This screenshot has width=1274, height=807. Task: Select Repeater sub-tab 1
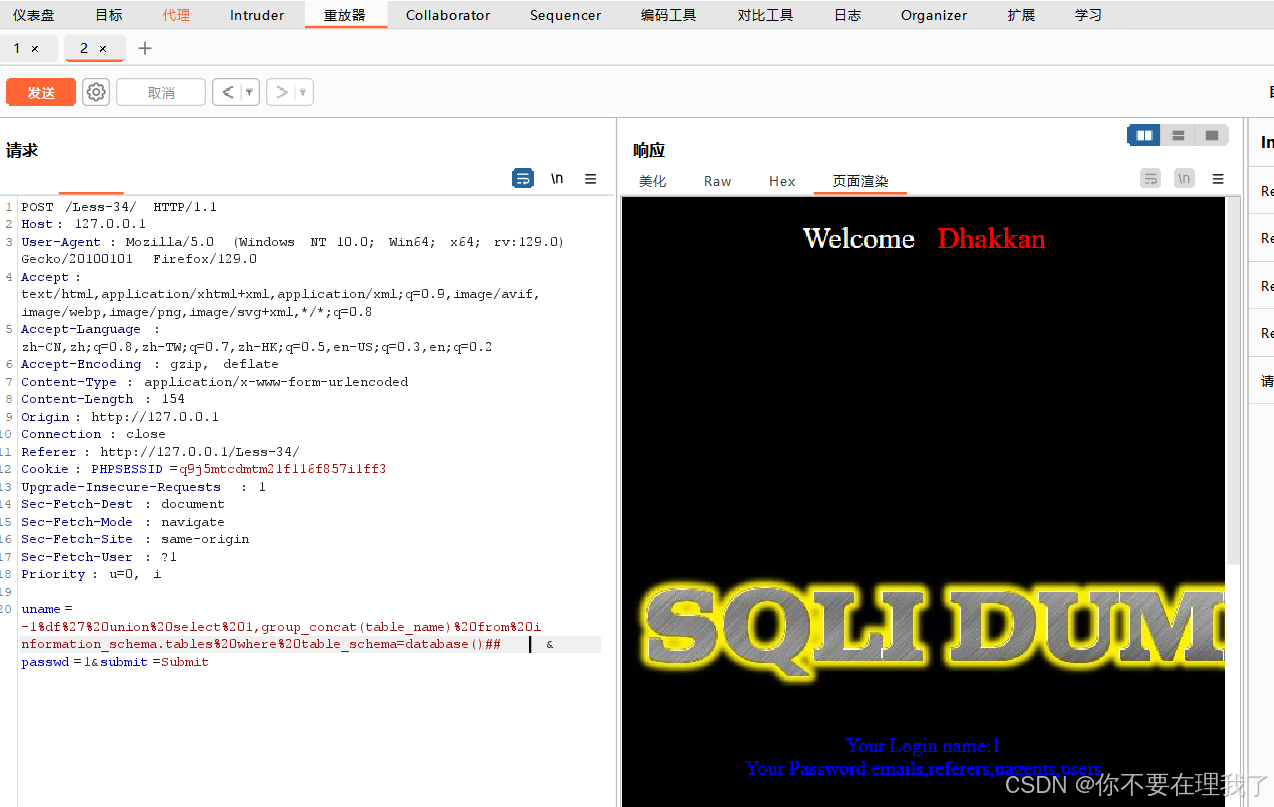pos(17,48)
